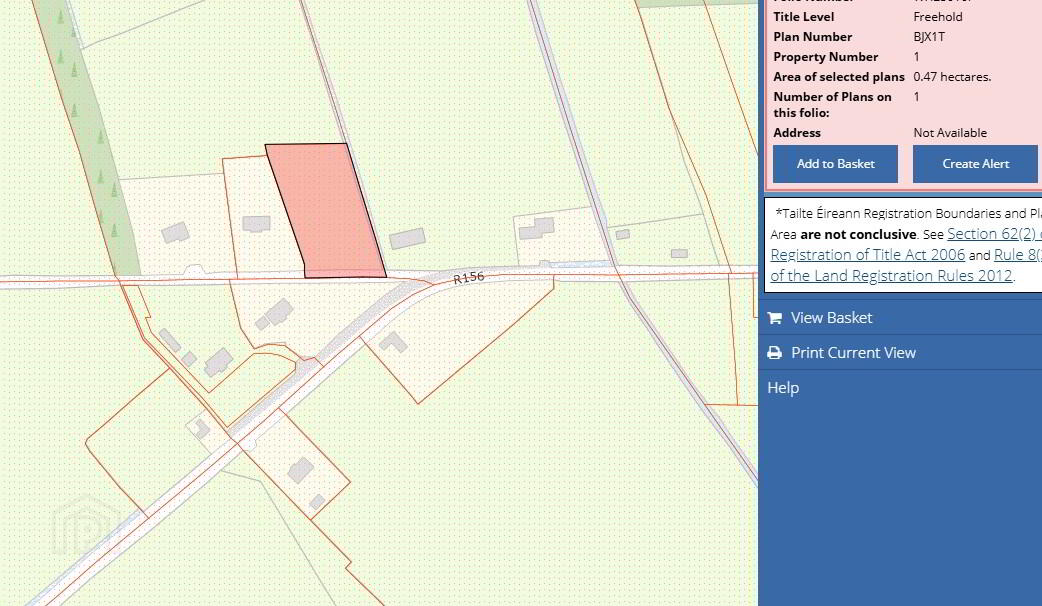Click the R156 road label on map

tap(468, 279)
